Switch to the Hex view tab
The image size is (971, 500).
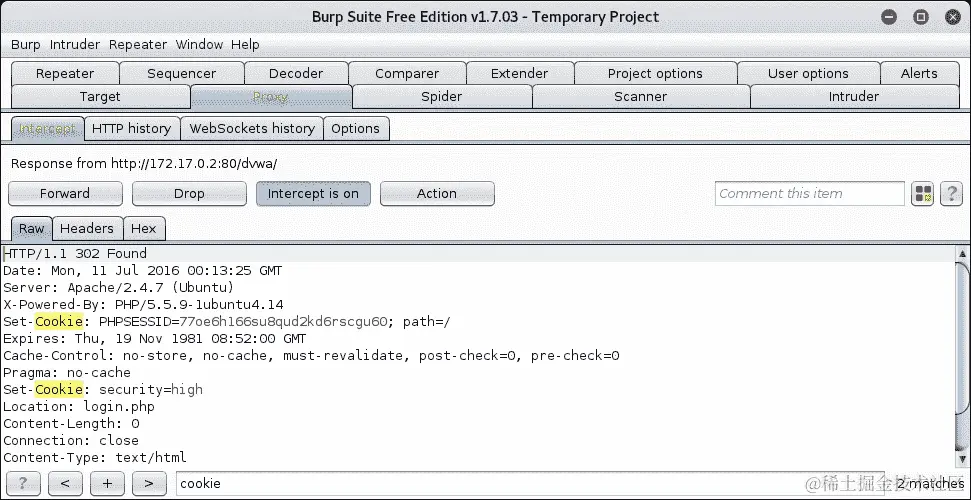144,228
